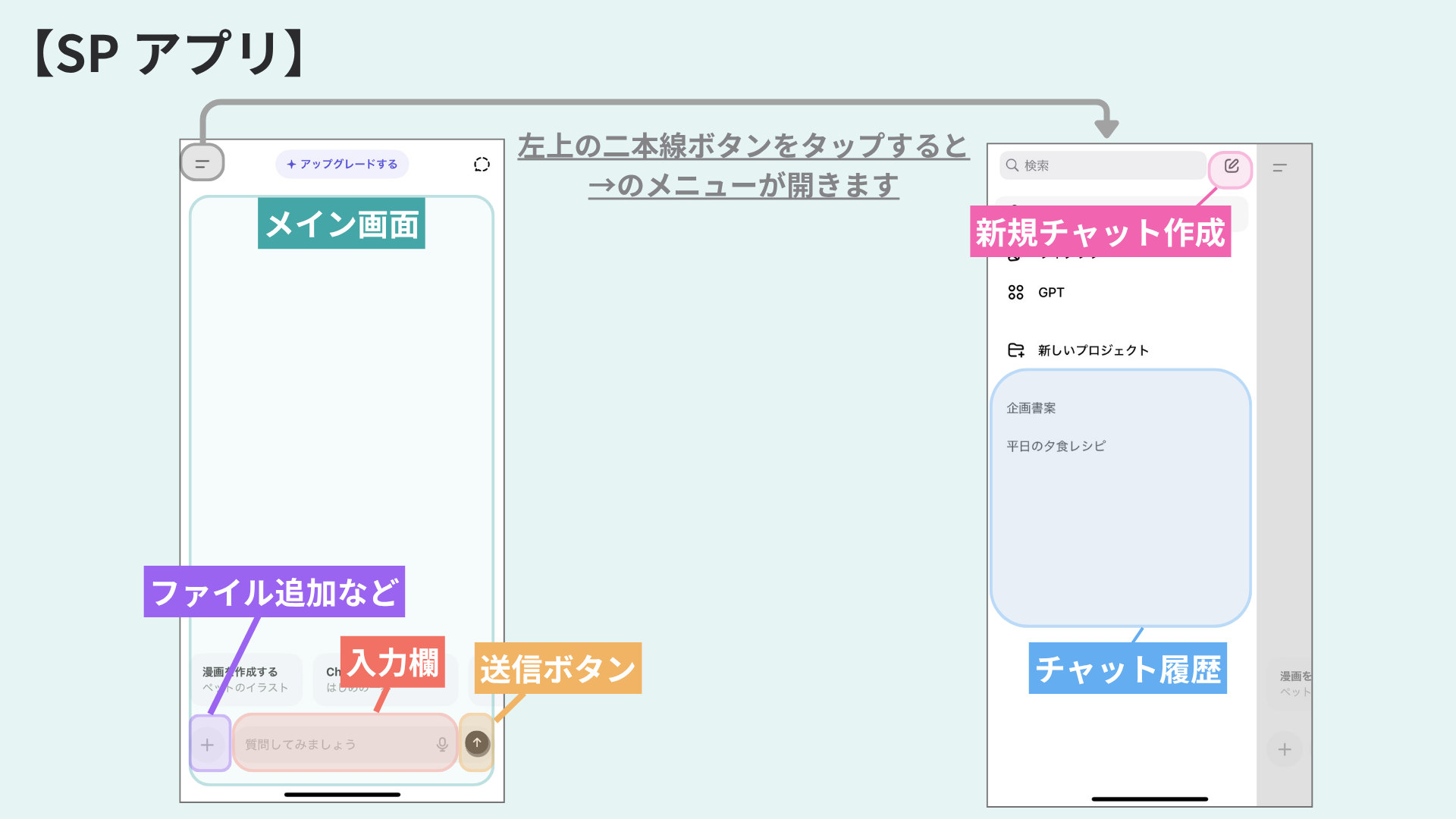The width and height of the screenshot is (1456, 819).
Task: Open the 平日の夕食レシピ chat from the history
Action: click(1056, 446)
